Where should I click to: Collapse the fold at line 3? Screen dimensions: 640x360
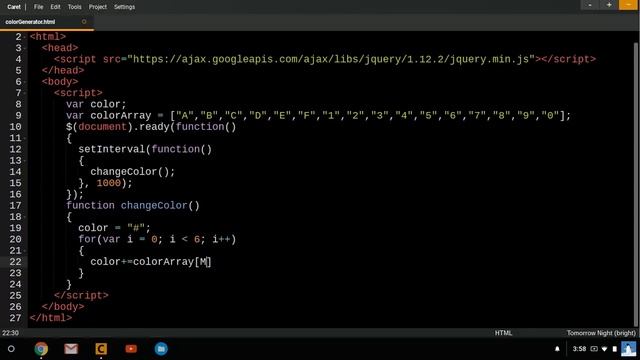25,48
